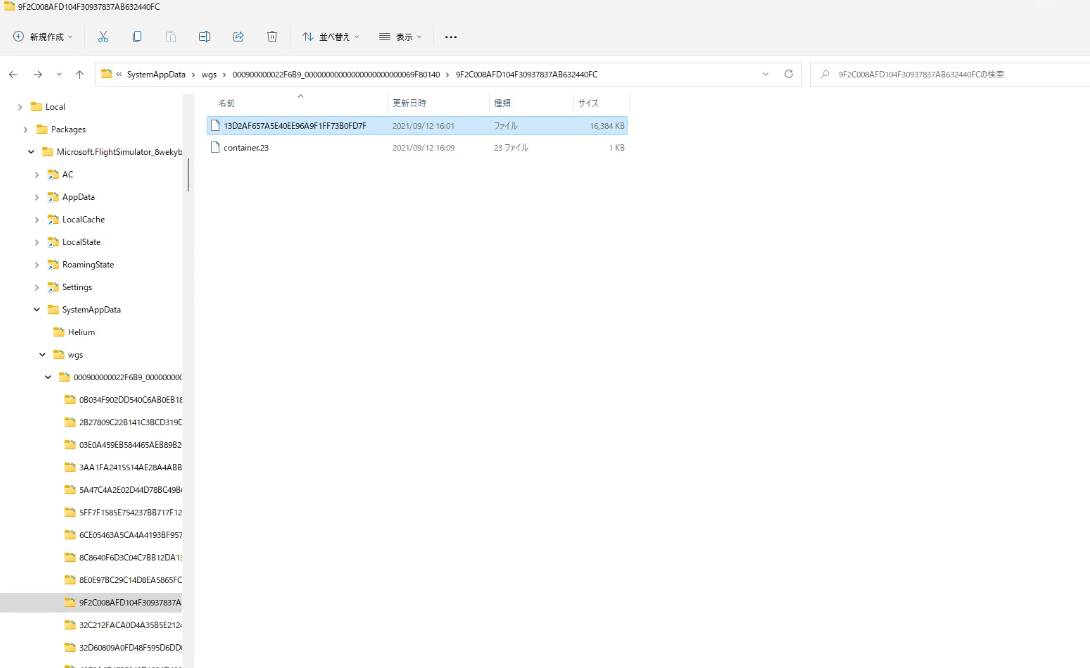Select the container.23 file
Viewport: 1090px width, 668px height.
(246, 148)
